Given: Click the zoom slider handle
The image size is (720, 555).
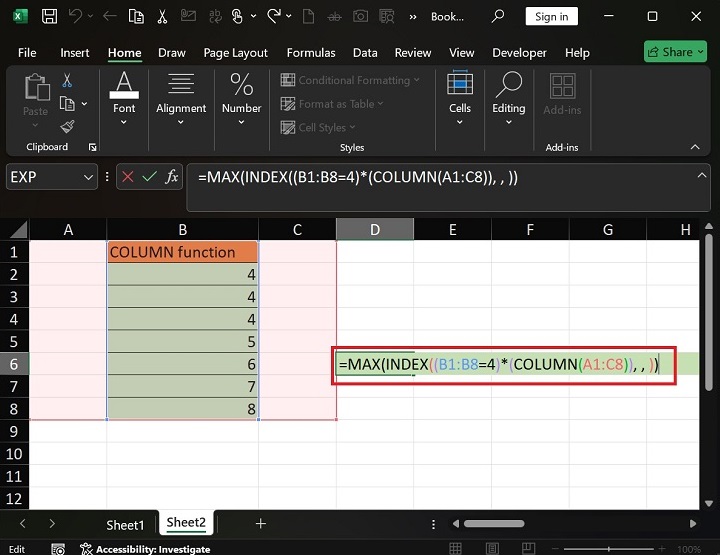Looking at the screenshot, I should click(609, 549).
